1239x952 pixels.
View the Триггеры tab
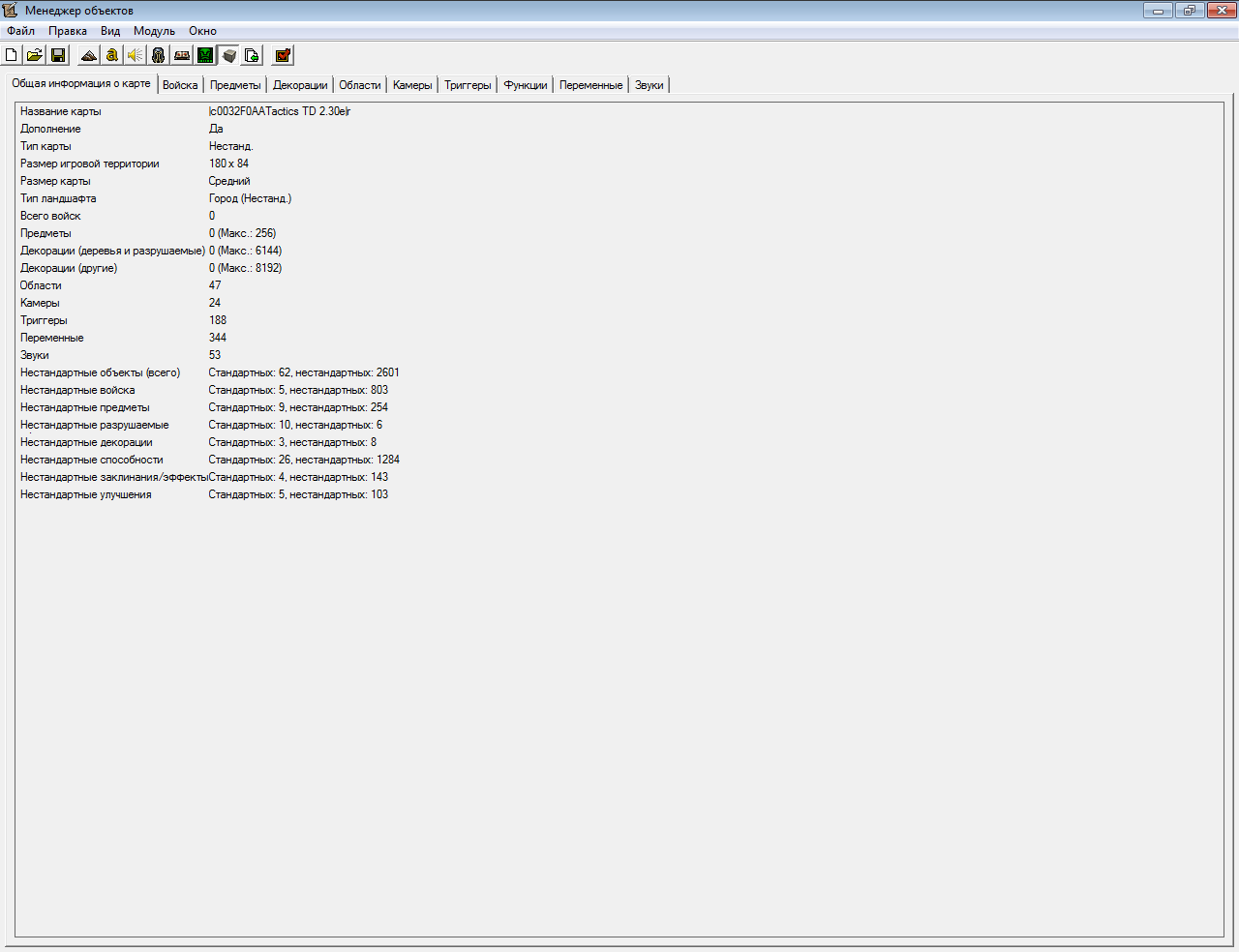click(x=468, y=85)
